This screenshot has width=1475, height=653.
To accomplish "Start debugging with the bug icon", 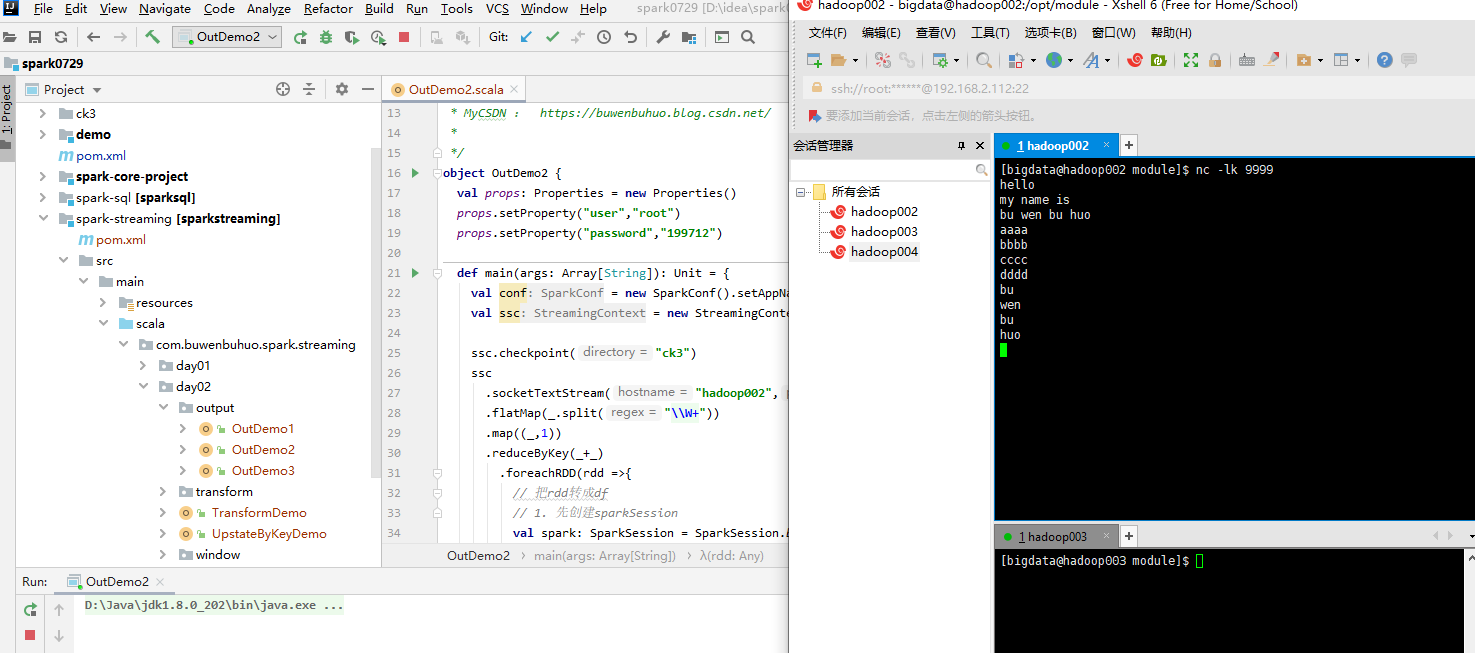I will 326,37.
